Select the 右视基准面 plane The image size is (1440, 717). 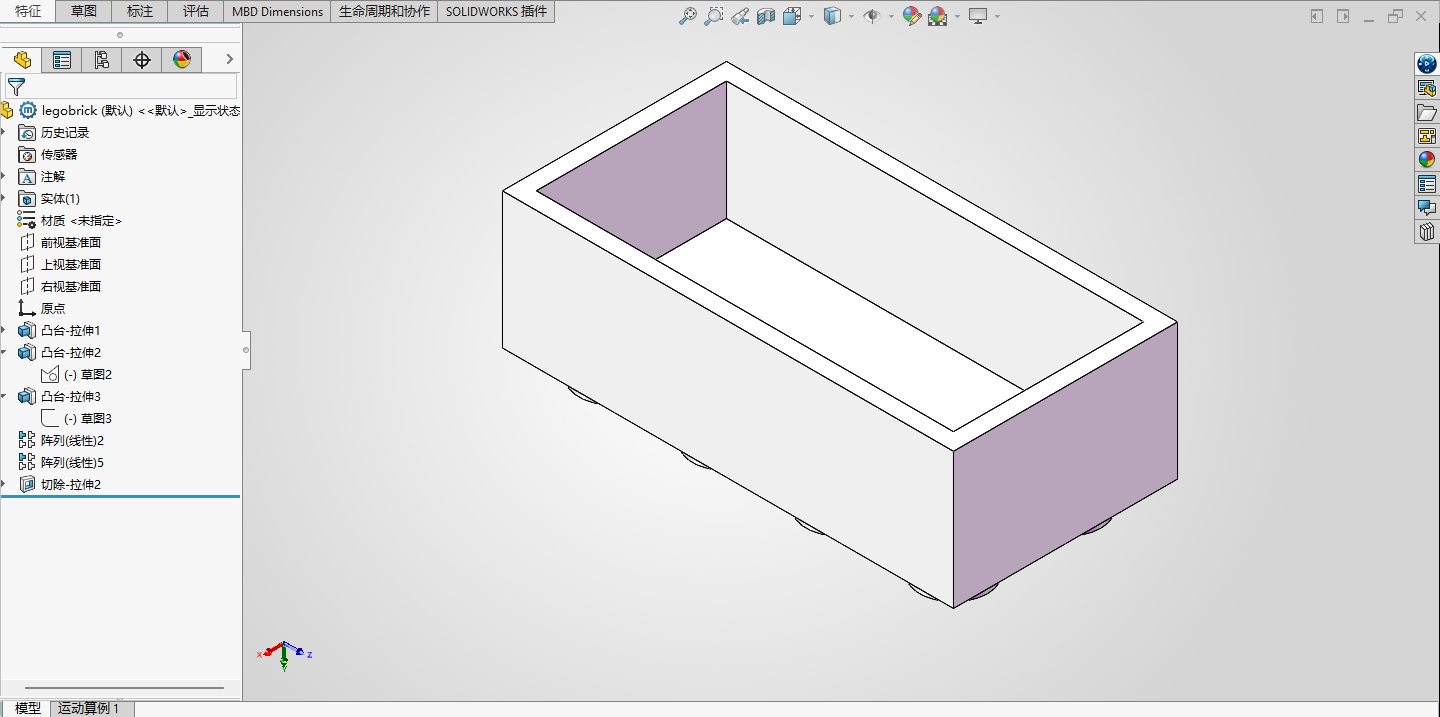click(60, 287)
